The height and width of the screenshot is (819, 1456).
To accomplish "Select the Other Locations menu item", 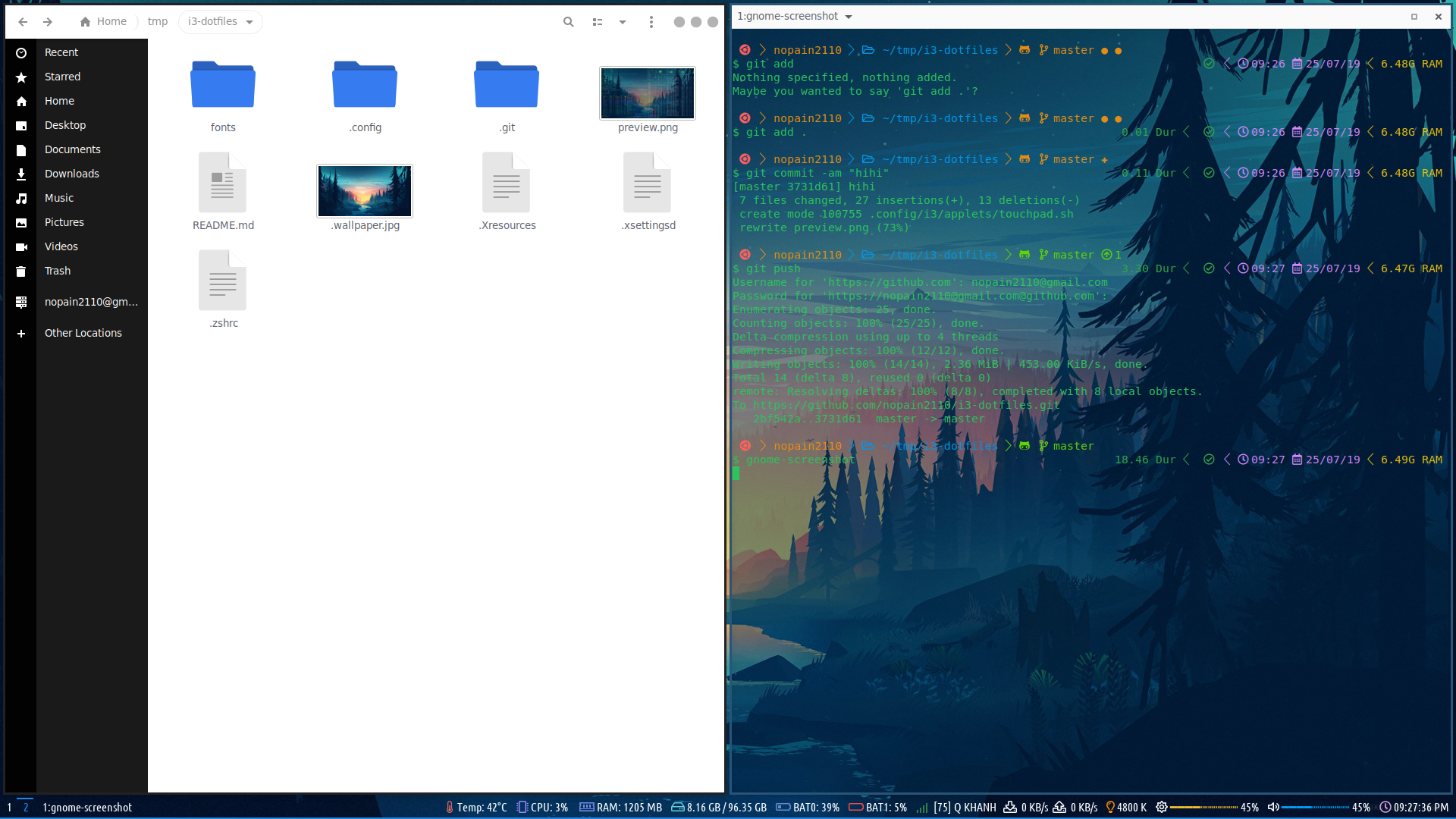I will pos(83,332).
